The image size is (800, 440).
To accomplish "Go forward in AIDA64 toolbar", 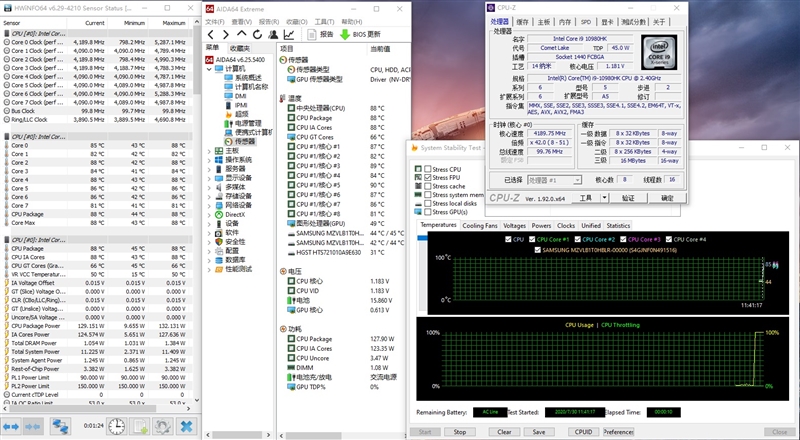I will (x=226, y=35).
